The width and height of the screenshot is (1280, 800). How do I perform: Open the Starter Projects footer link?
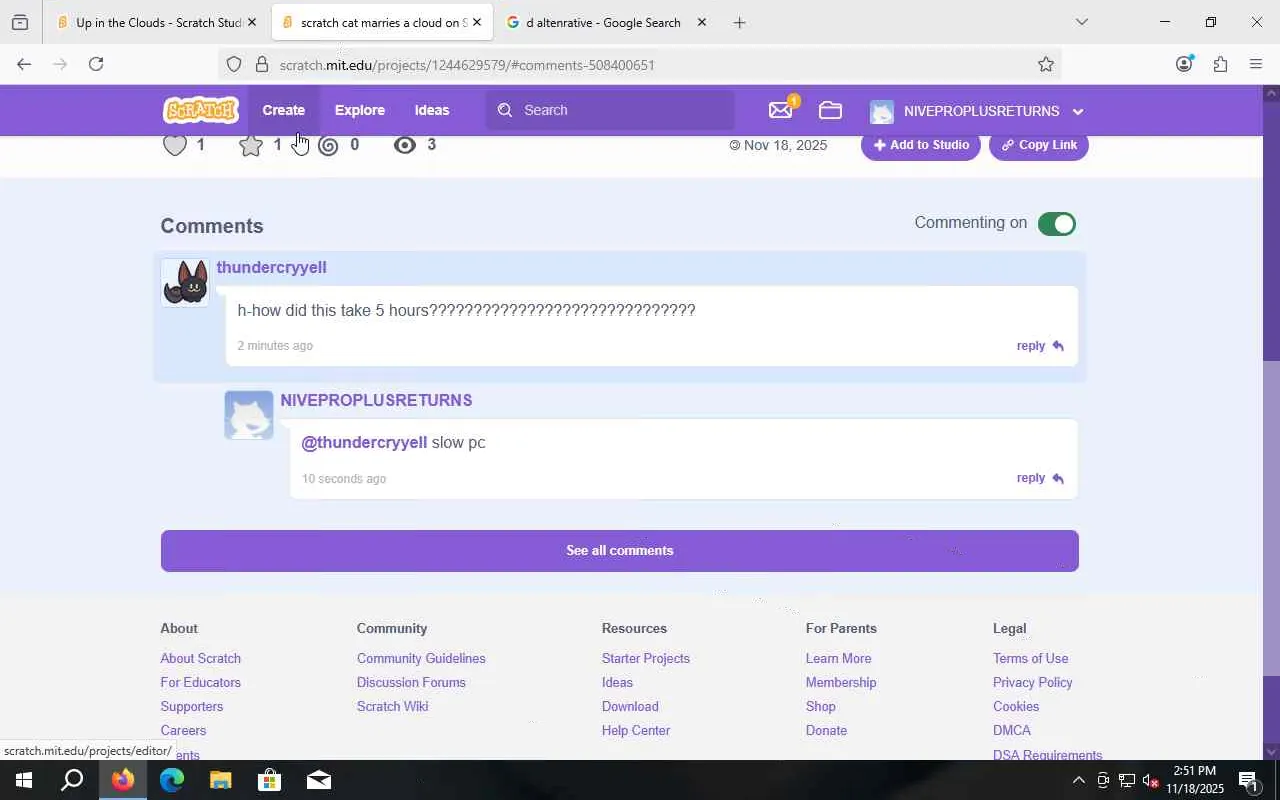click(x=646, y=659)
